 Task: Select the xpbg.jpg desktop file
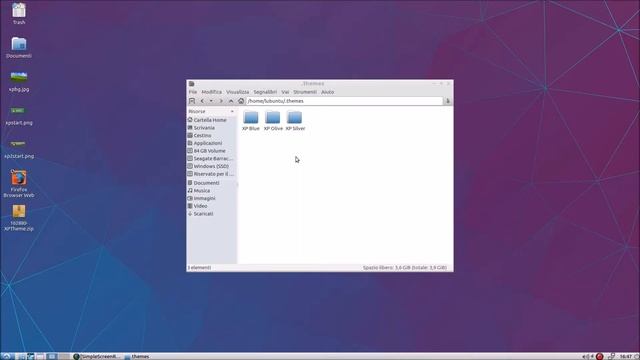(19, 81)
